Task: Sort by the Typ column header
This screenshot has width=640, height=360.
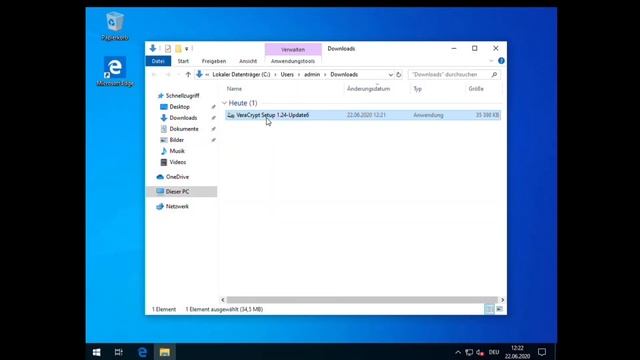Action: (x=418, y=89)
